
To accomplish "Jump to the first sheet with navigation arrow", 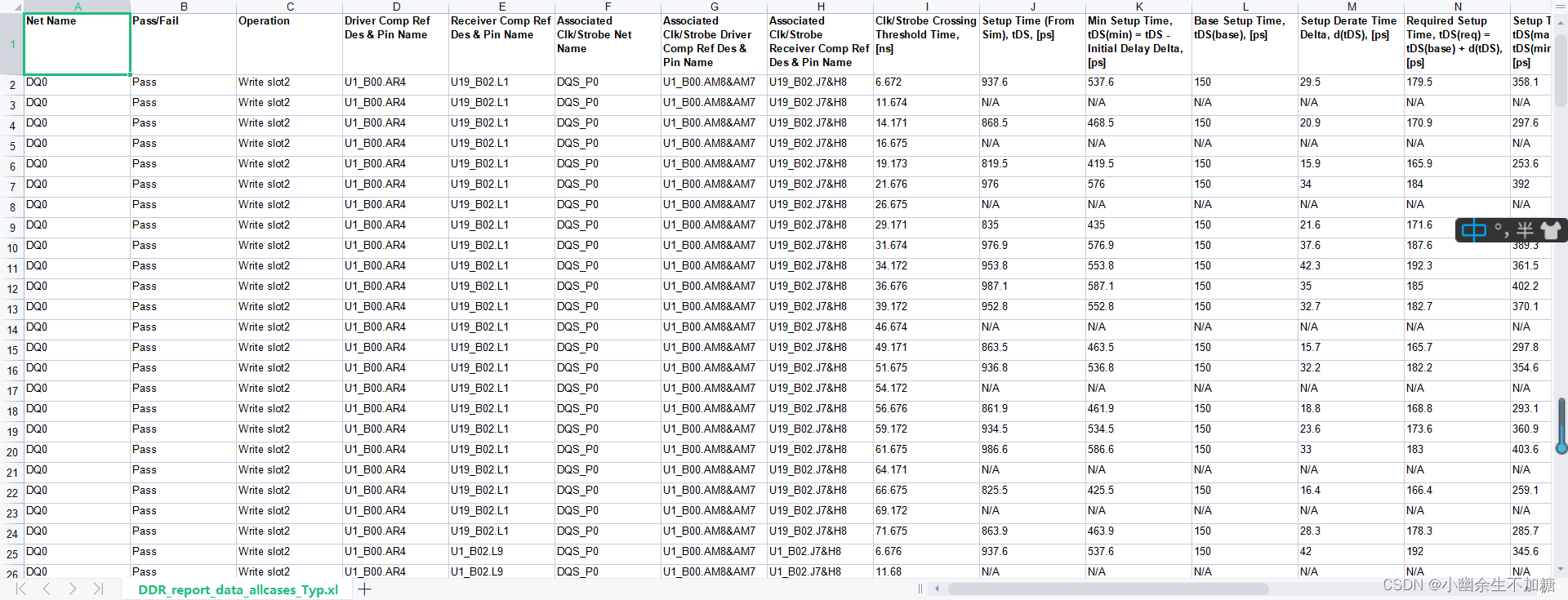I will pos(21,589).
